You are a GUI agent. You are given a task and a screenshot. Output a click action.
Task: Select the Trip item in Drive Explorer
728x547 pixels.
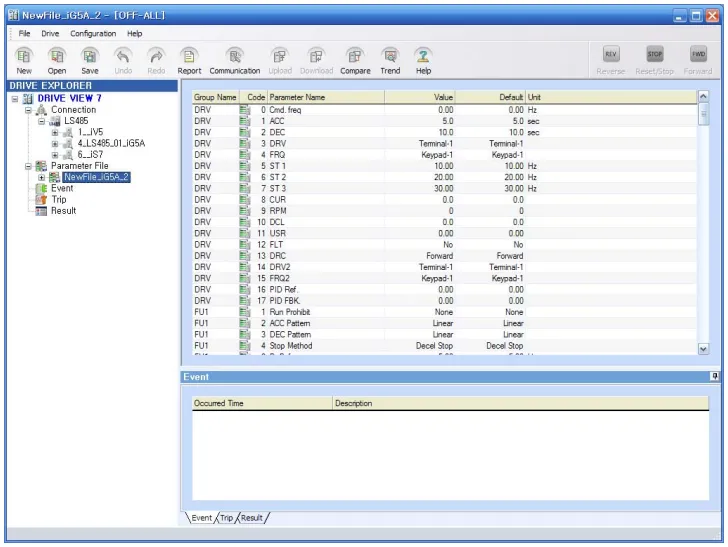click(x=59, y=199)
